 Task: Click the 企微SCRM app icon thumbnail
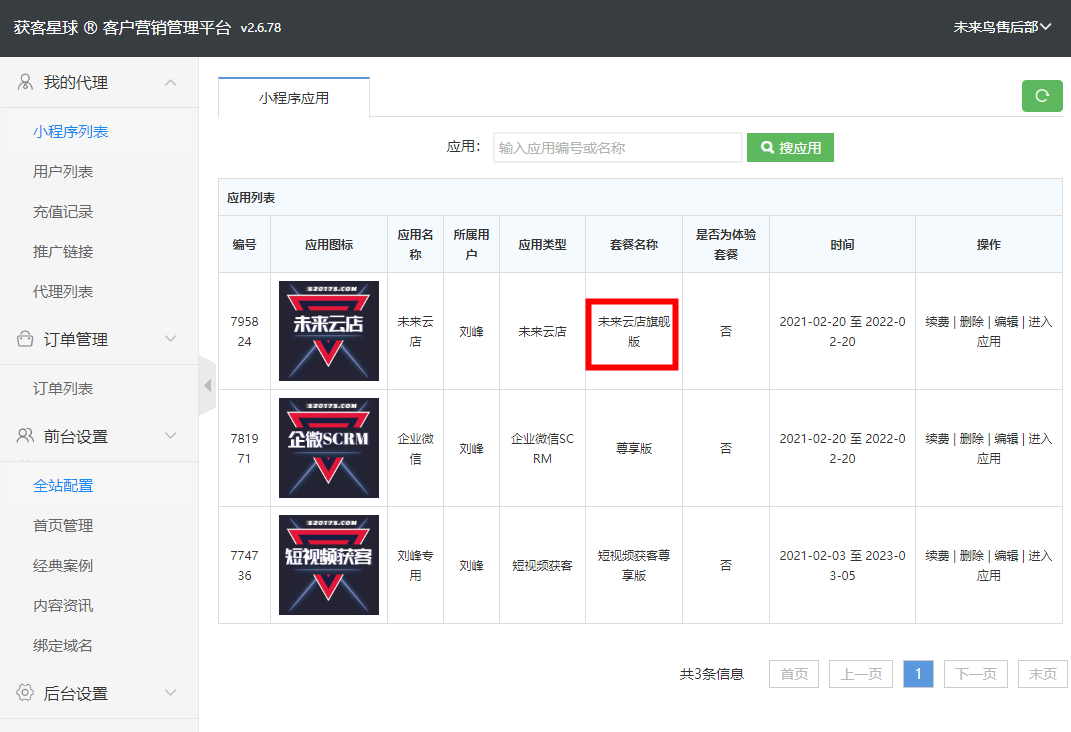click(329, 448)
